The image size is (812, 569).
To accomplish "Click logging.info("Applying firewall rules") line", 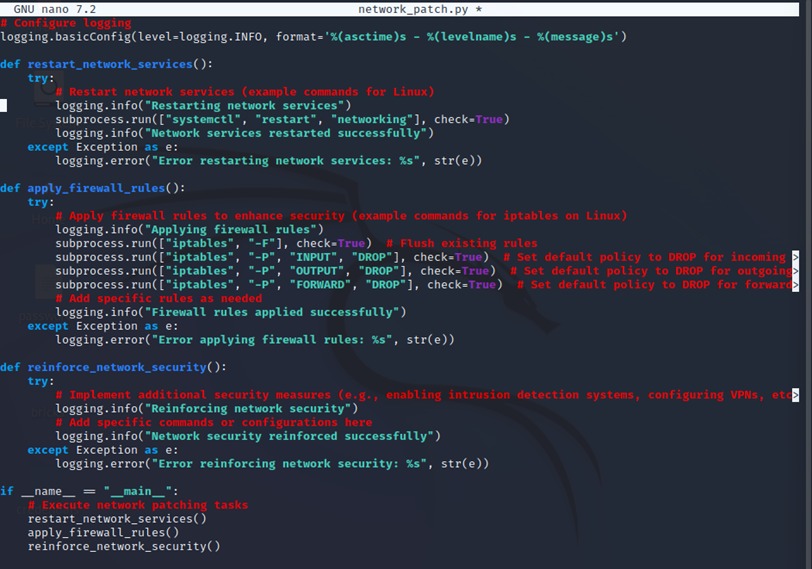I will pyautogui.click(x=189, y=229).
